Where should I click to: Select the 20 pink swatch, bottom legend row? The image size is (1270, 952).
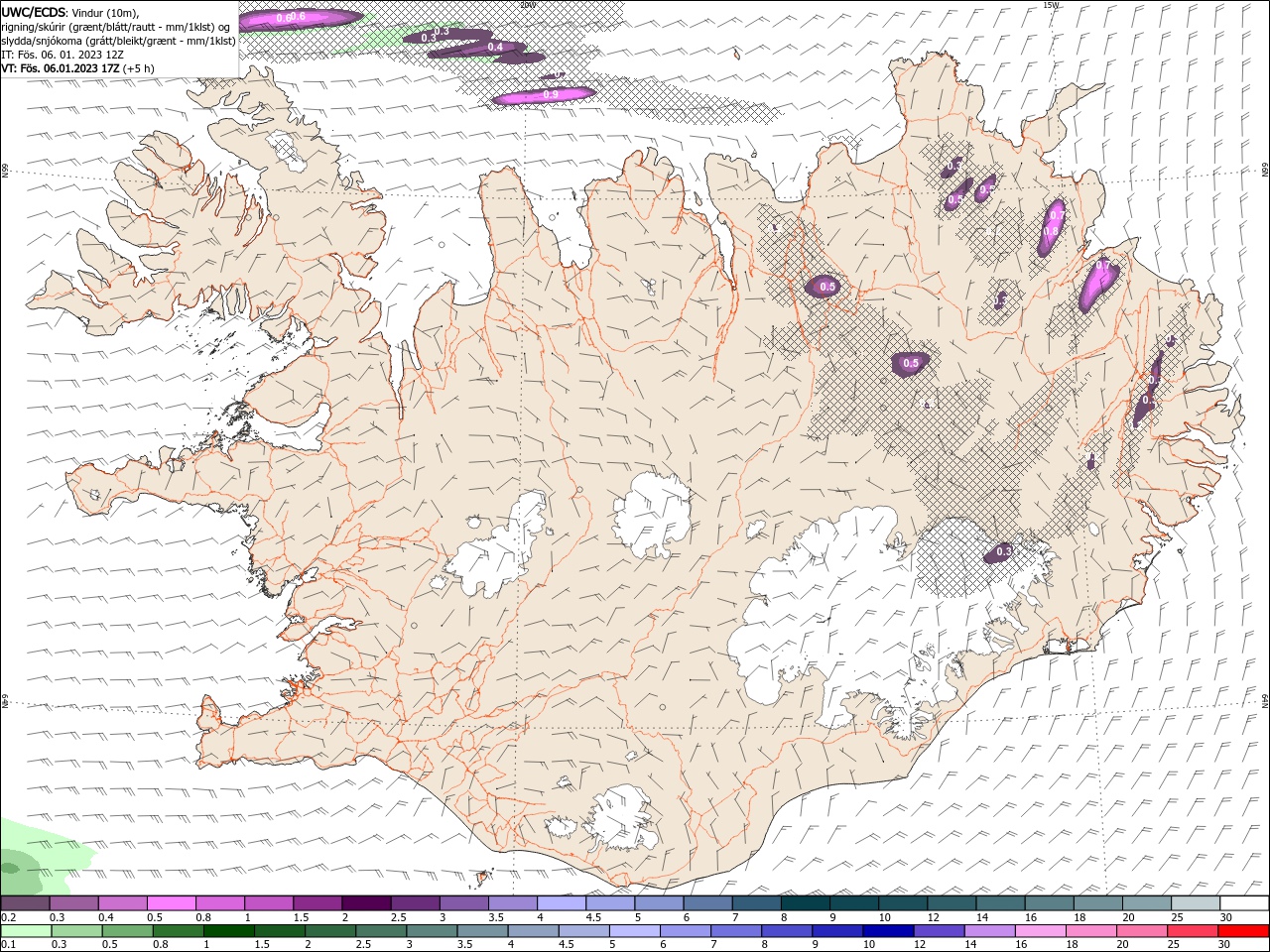pos(1141,931)
